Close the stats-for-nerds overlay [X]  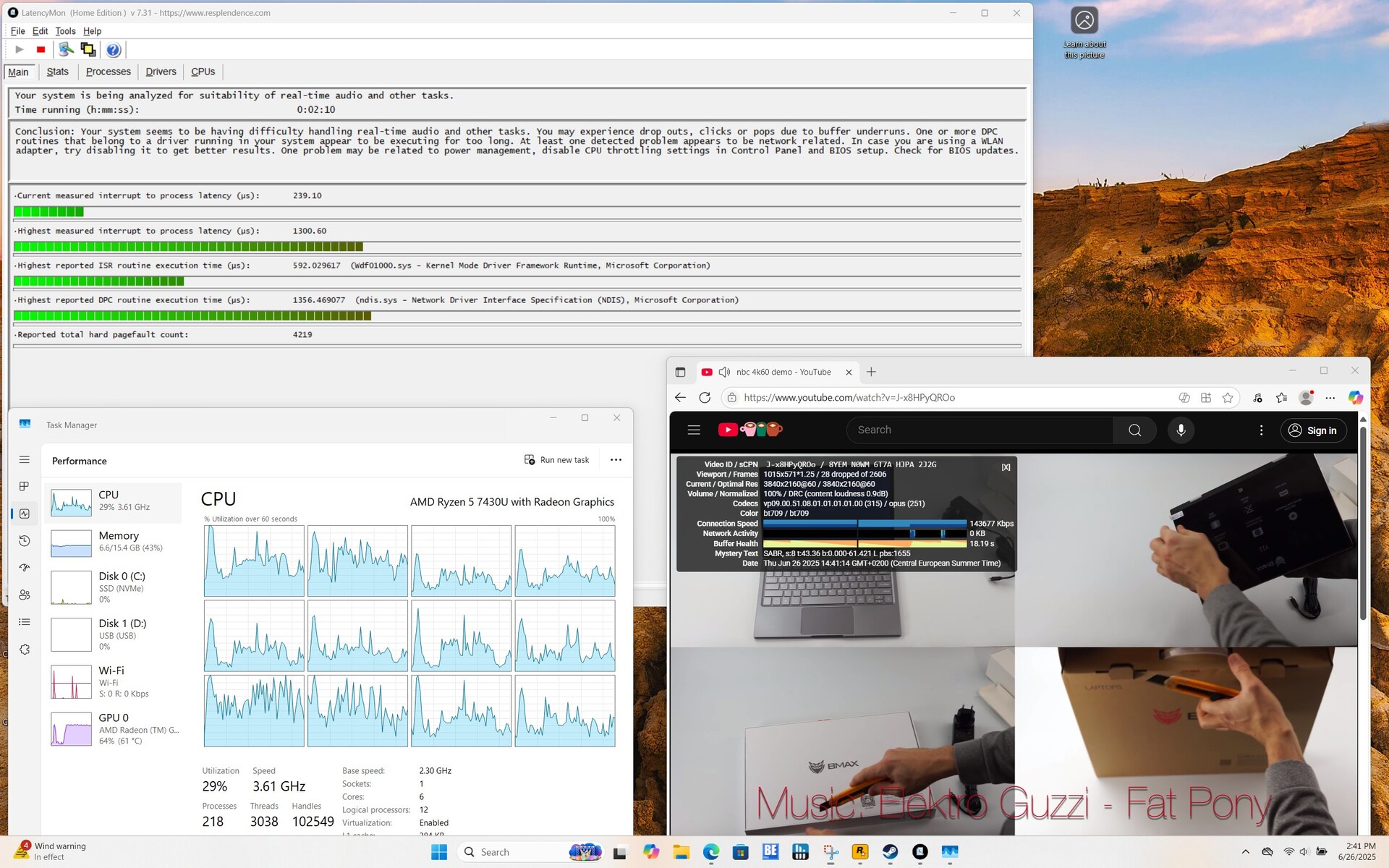1006,467
